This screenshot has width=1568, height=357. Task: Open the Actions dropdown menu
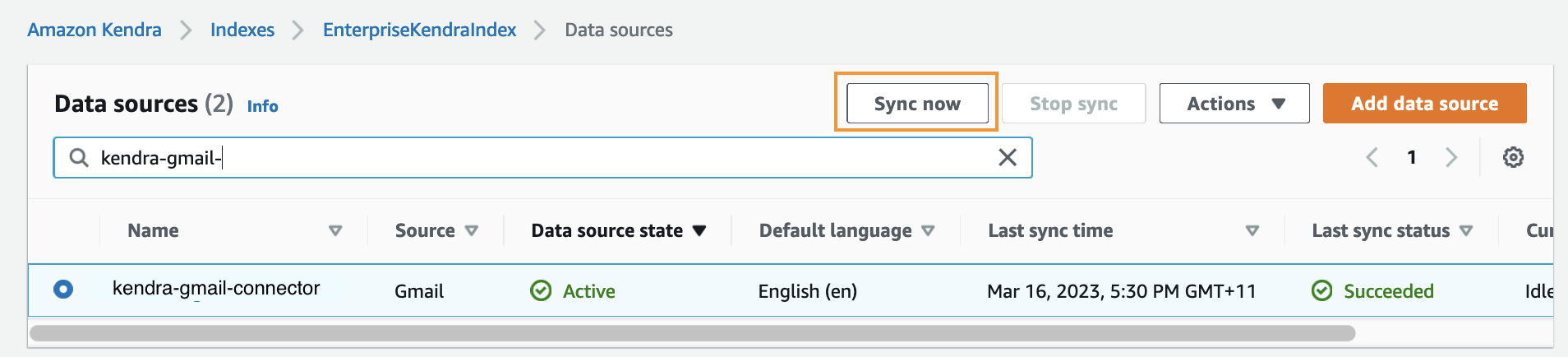[x=1234, y=104]
